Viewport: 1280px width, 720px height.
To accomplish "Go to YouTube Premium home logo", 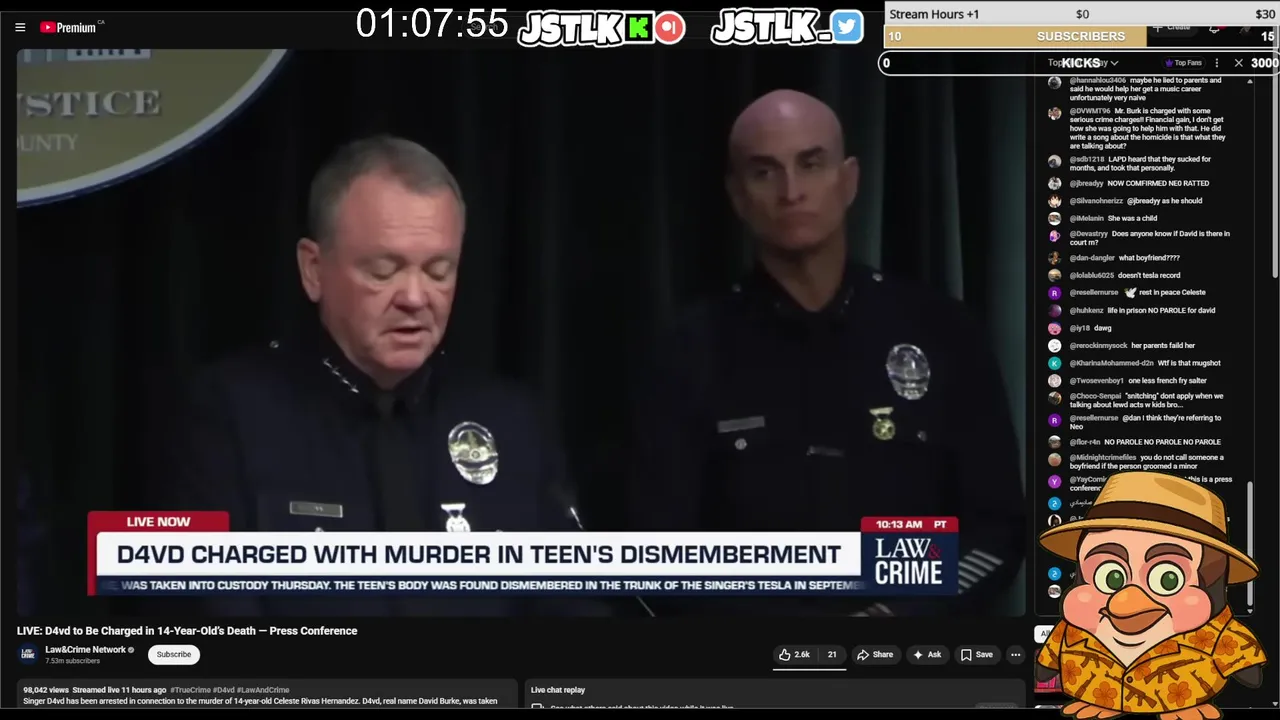I will pyautogui.click(x=68, y=27).
